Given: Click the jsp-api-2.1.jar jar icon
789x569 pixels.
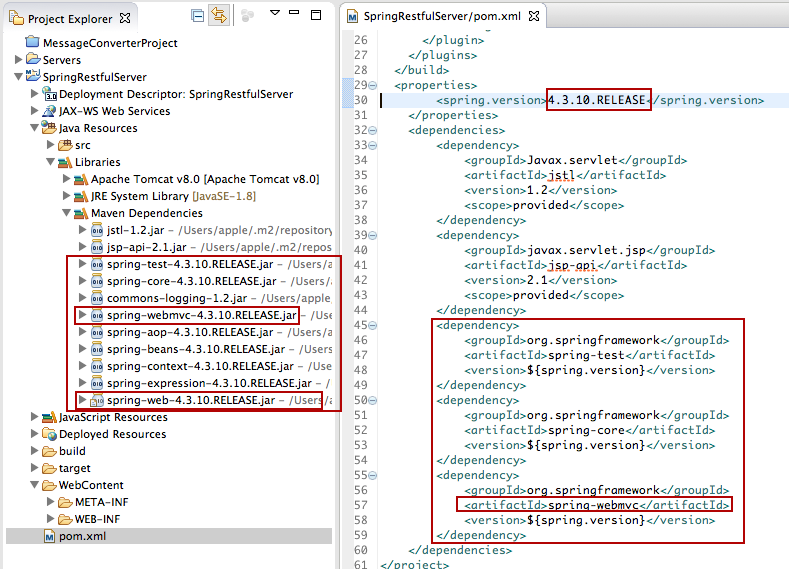Looking at the screenshot, I should (x=97, y=248).
